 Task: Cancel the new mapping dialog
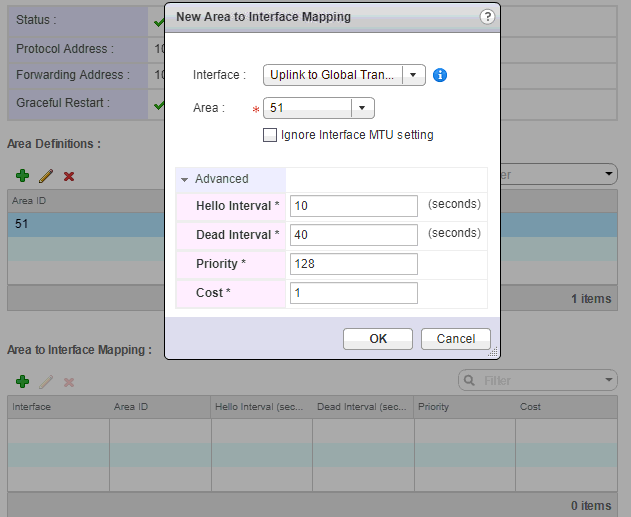pos(455,339)
